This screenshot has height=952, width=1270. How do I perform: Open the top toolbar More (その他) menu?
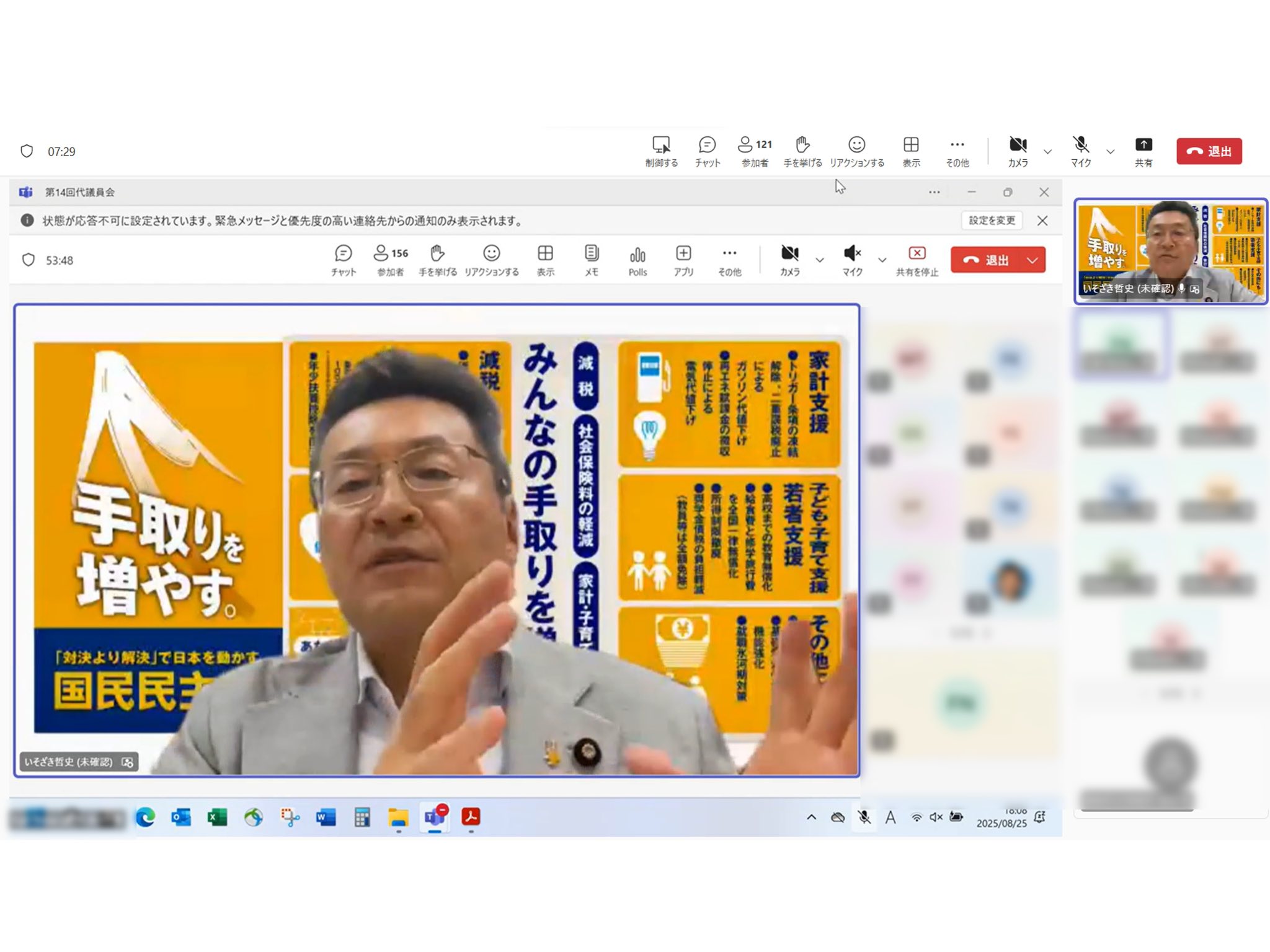point(957,151)
